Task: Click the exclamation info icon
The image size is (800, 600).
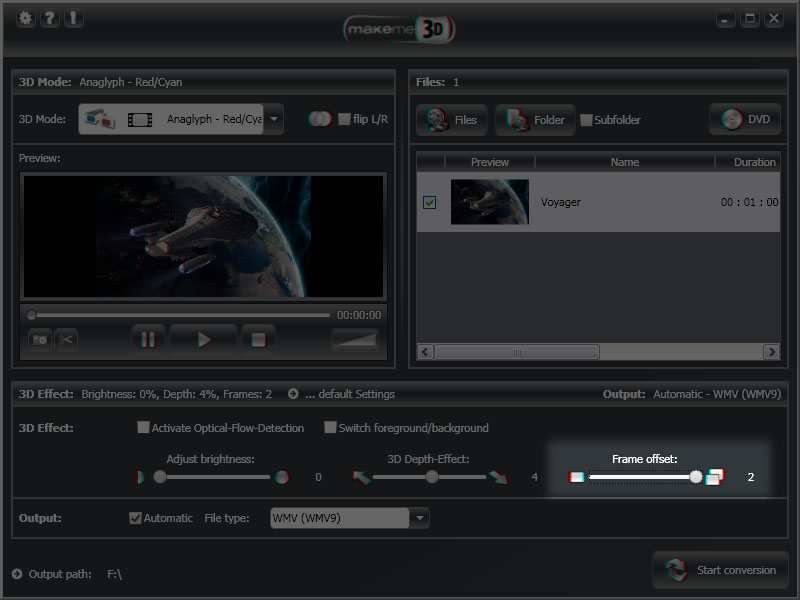Action: [73, 18]
